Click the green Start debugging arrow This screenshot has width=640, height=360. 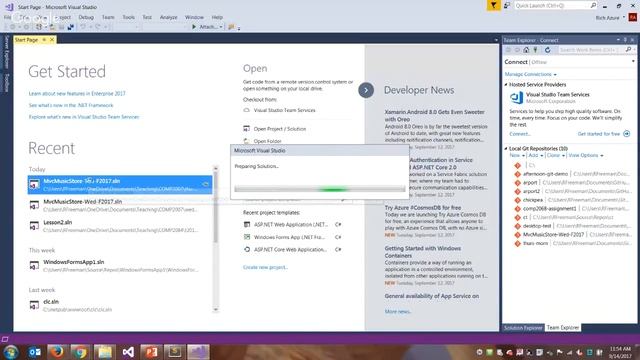click(x=194, y=27)
